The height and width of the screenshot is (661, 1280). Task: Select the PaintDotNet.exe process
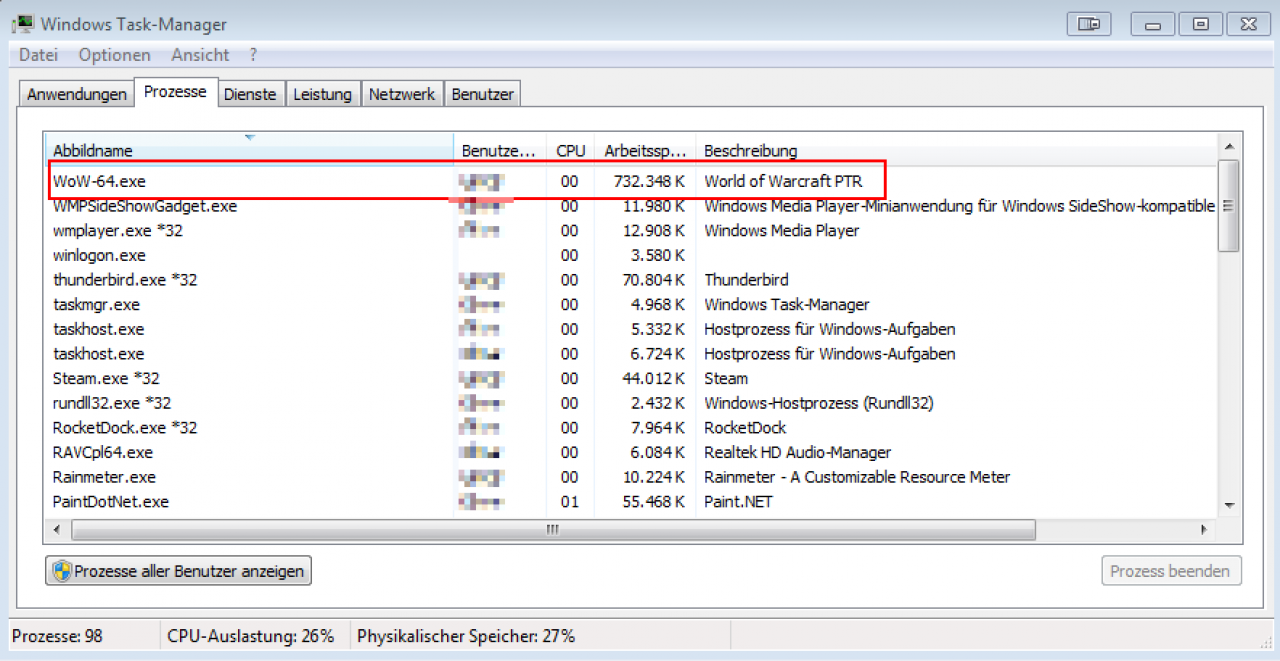pyautogui.click(x=632, y=502)
